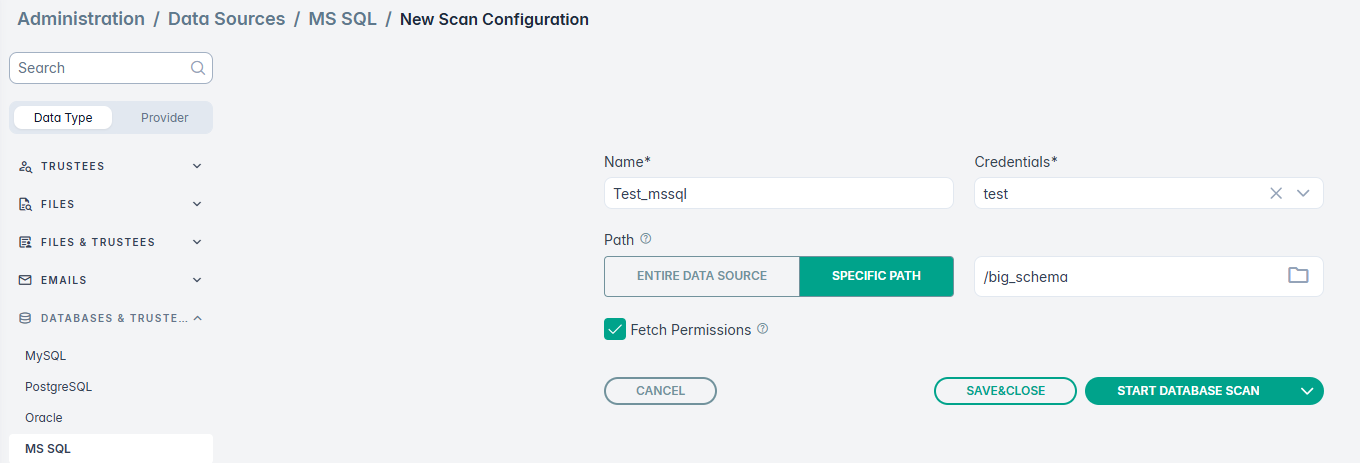The image size is (1360, 463).
Task: Expand Start Database Scan options arrow
Action: click(1307, 391)
